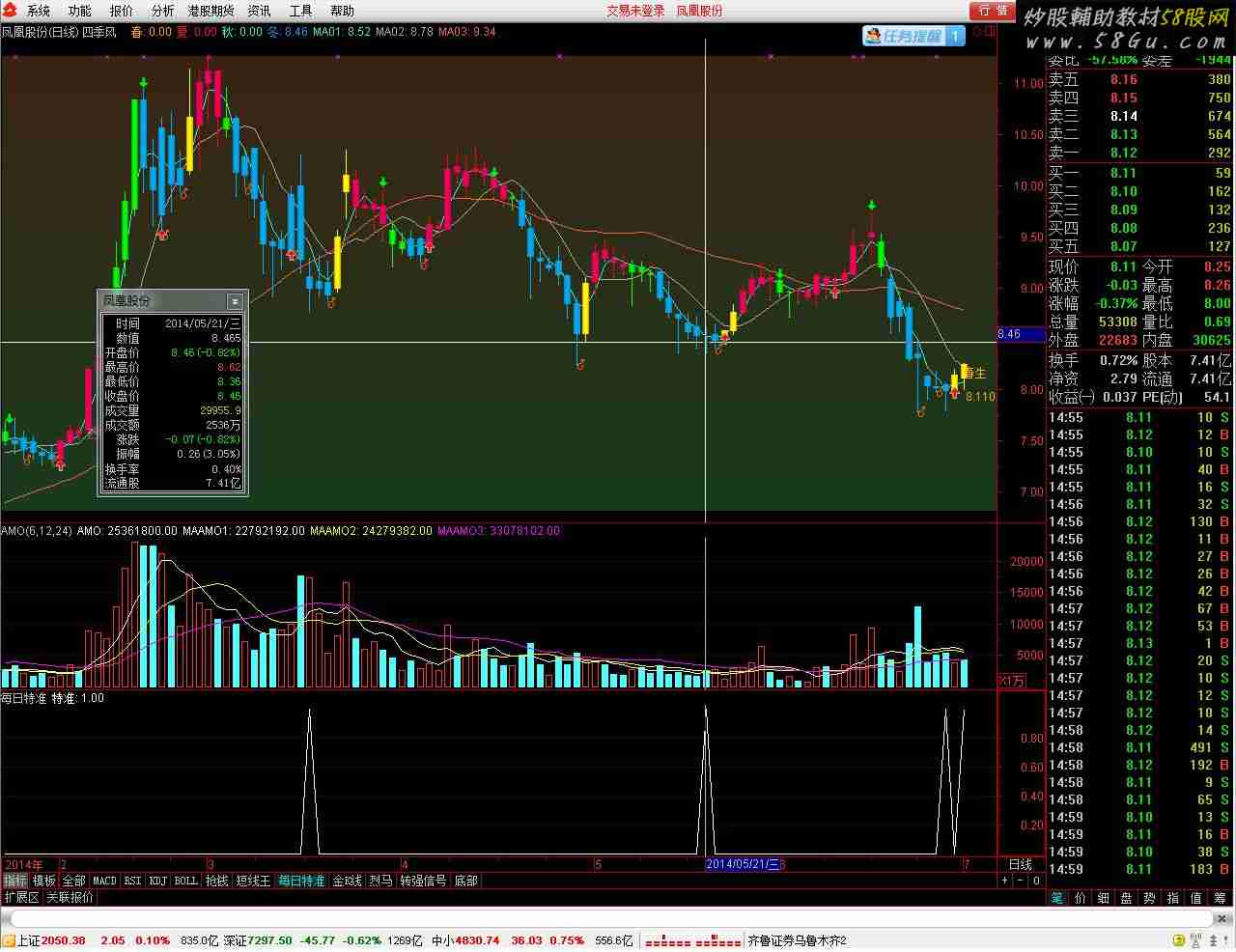Switch to the 短线王 indicator tab
The width and height of the screenshot is (1236, 952).
click(253, 881)
